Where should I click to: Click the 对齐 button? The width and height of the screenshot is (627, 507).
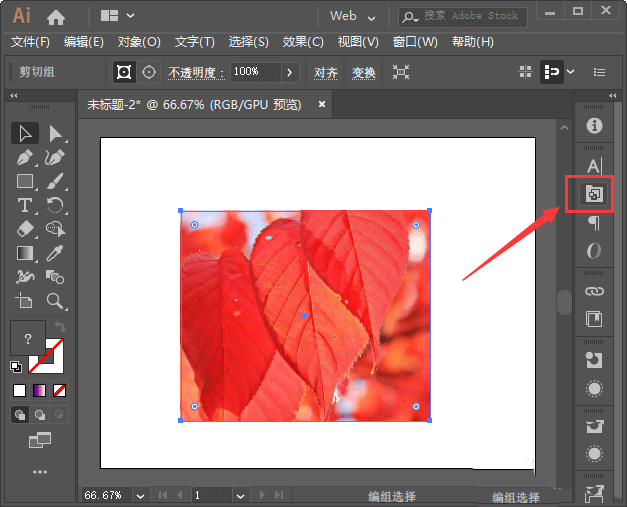pyautogui.click(x=325, y=72)
